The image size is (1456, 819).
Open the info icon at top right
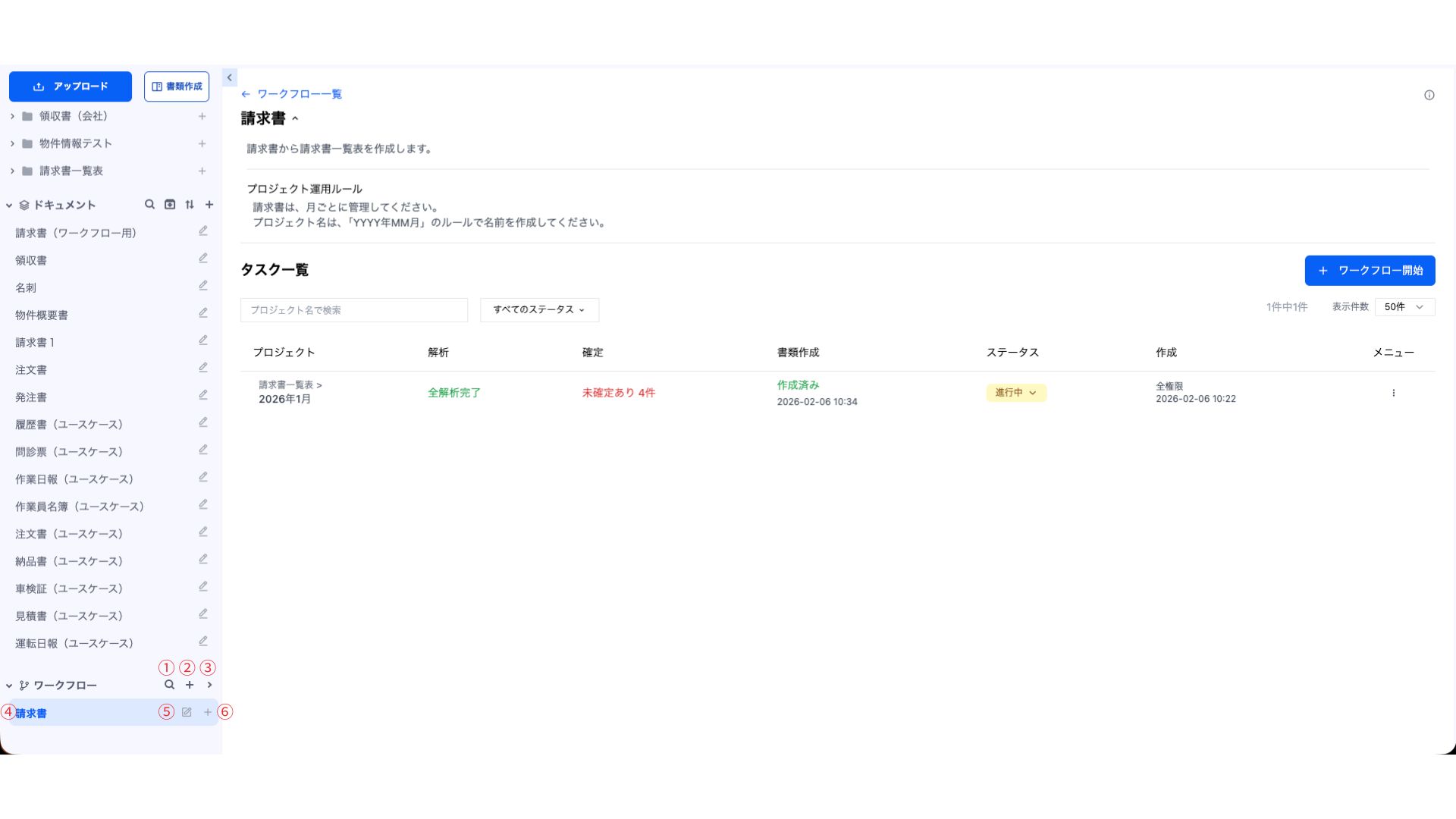pyautogui.click(x=1429, y=96)
